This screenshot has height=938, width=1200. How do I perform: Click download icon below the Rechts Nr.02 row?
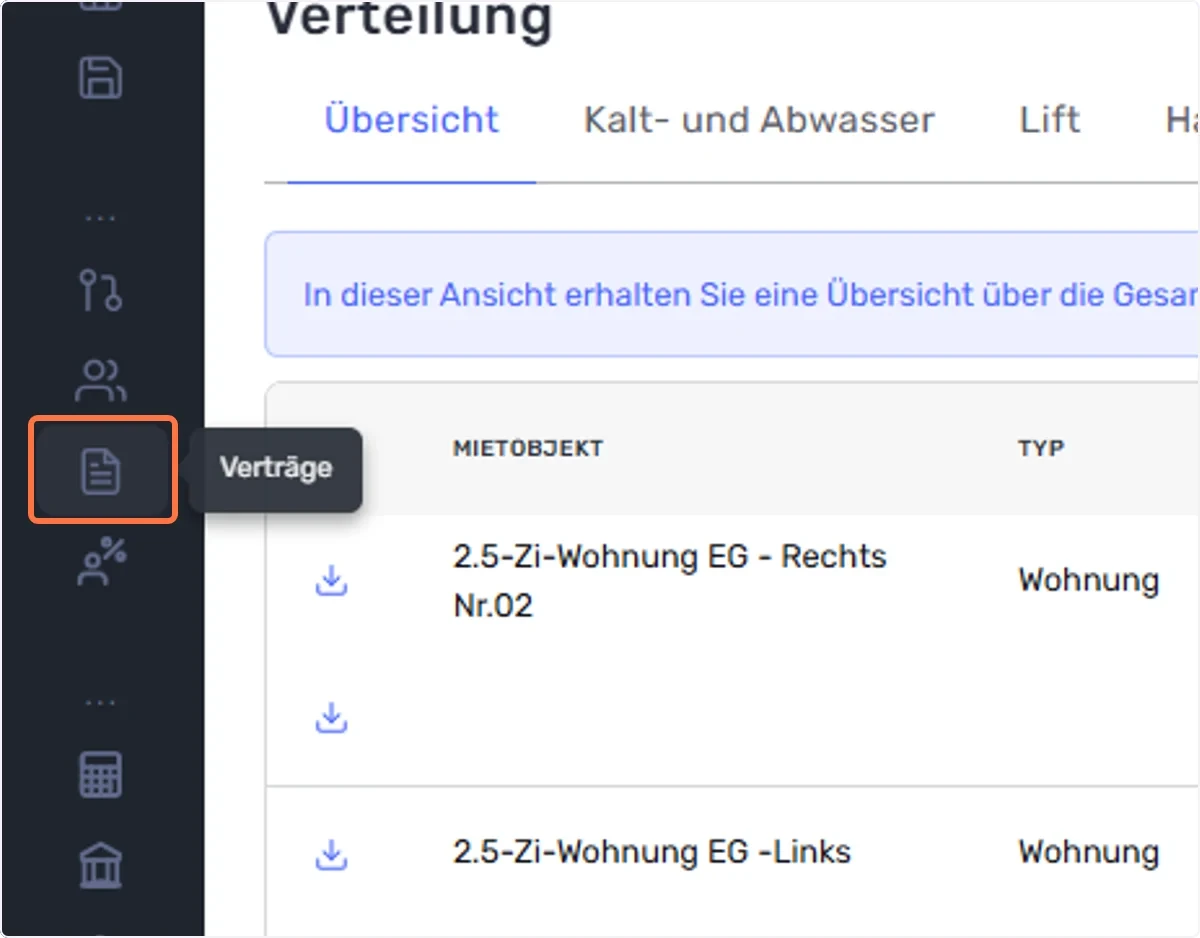click(x=330, y=716)
